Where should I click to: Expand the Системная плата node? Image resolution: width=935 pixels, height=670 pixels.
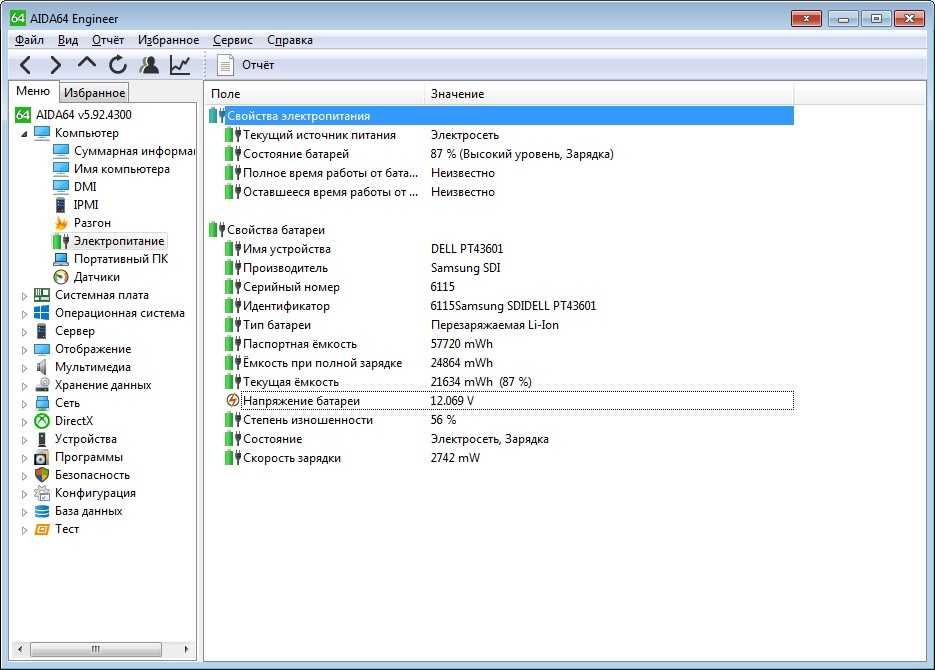pos(24,296)
